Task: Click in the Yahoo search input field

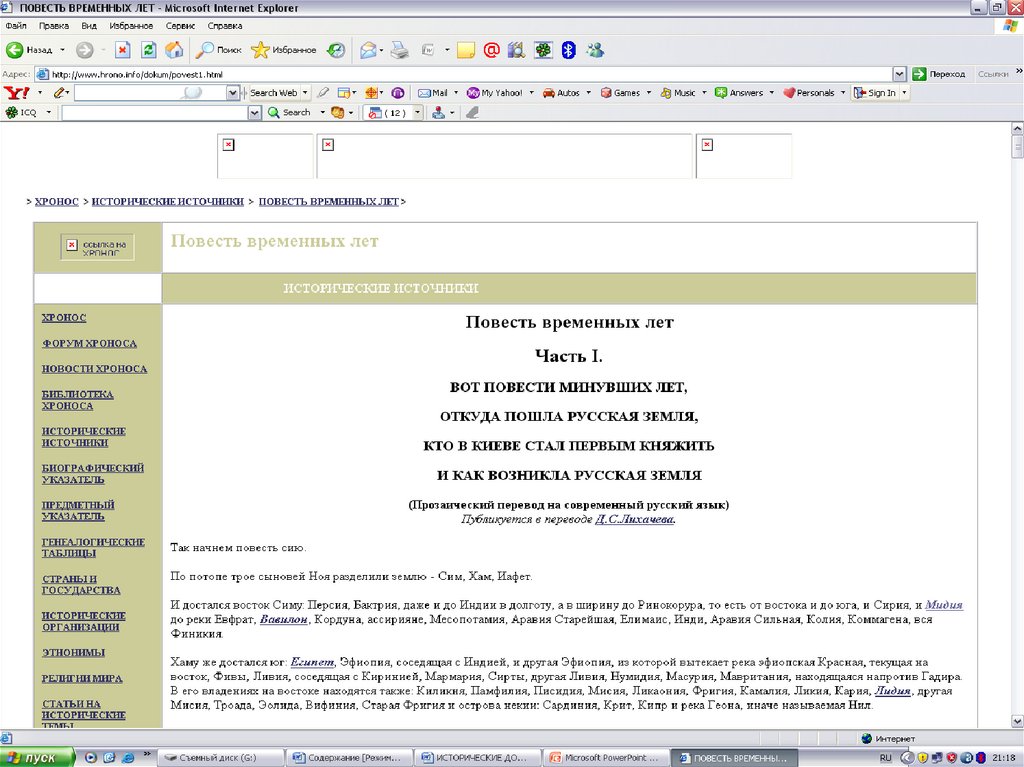Action: click(x=149, y=93)
